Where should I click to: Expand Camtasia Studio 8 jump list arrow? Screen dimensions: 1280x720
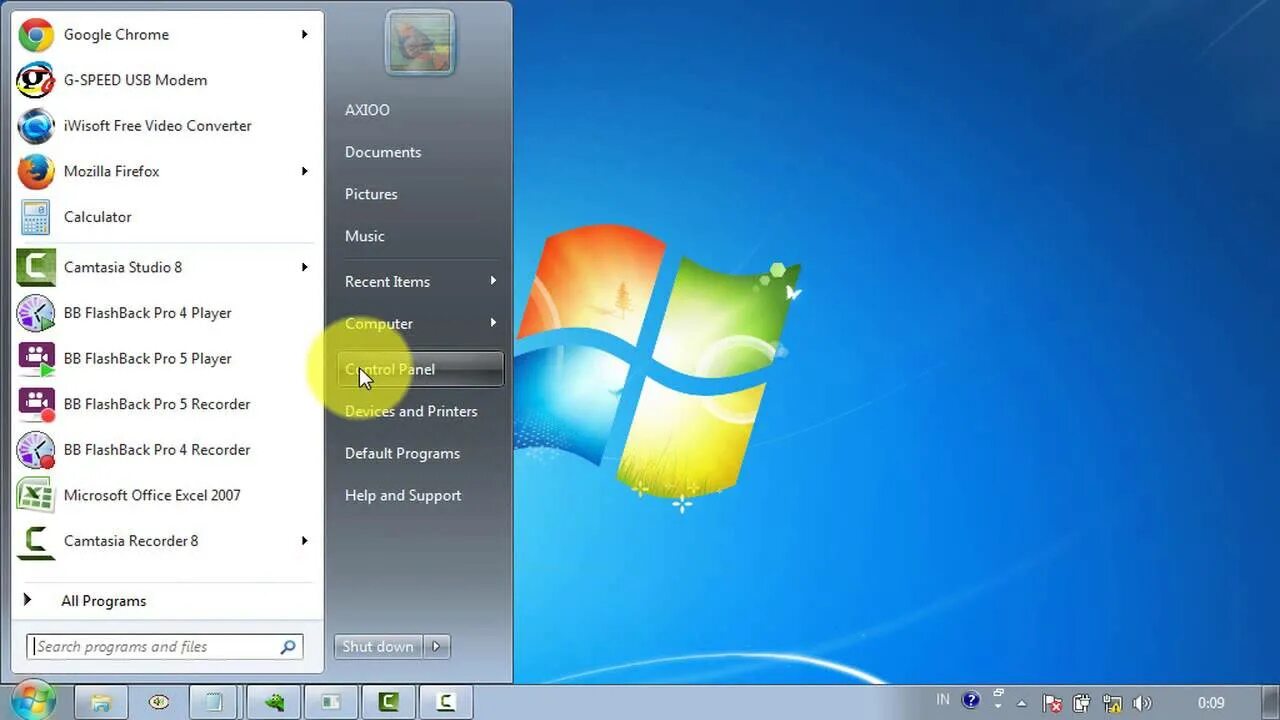click(305, 267)
